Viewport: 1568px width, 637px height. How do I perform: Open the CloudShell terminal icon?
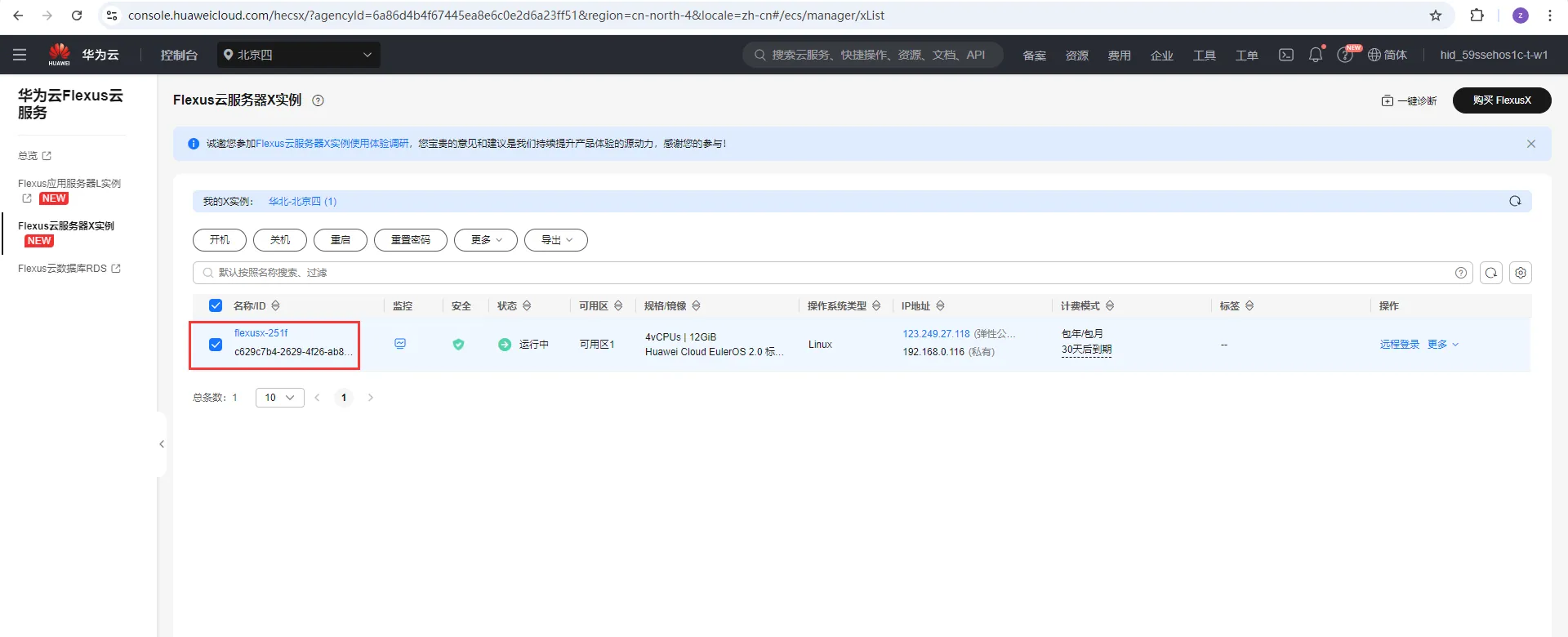pyautogui.click(x=1286, y=55)
